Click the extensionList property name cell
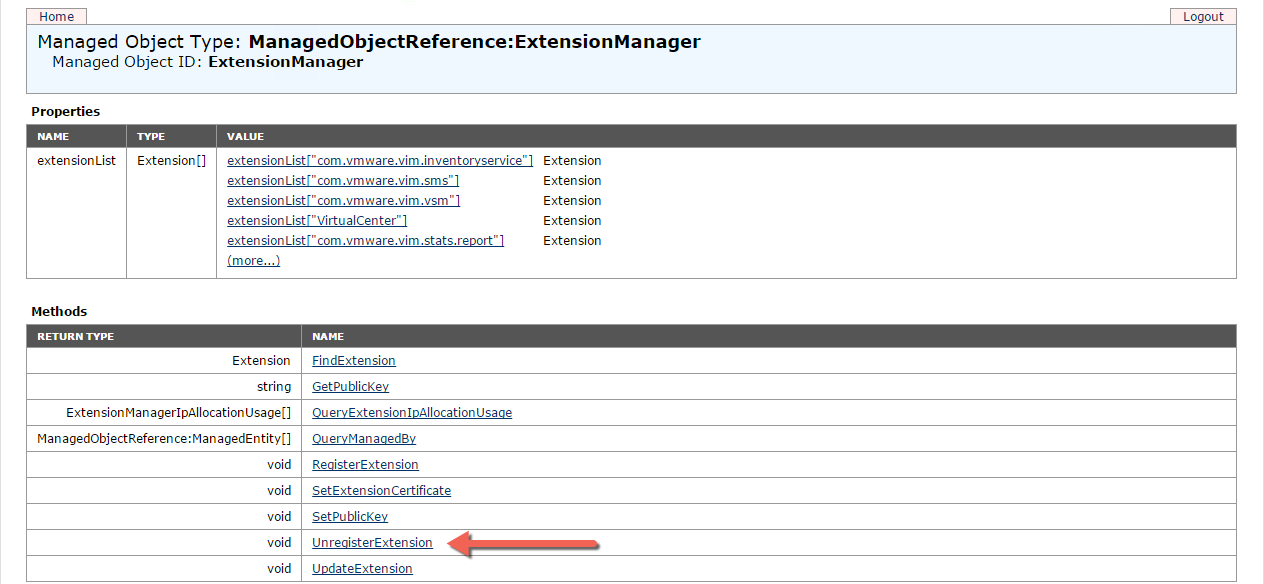 (76, 161)
